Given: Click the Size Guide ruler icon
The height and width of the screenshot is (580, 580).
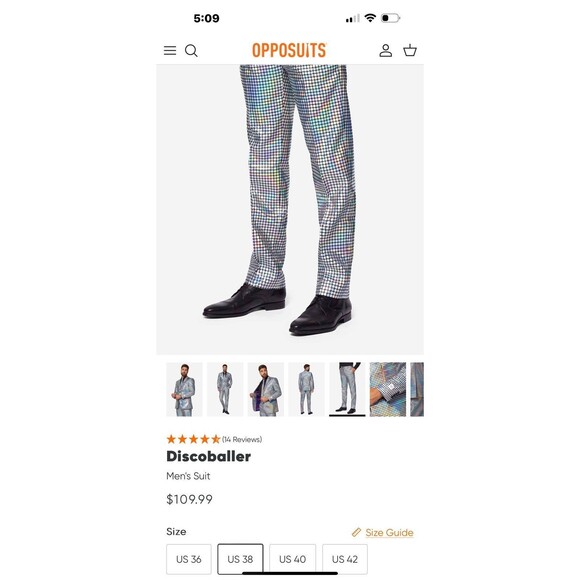Looking at the screenshot, I should click(356, 532).
